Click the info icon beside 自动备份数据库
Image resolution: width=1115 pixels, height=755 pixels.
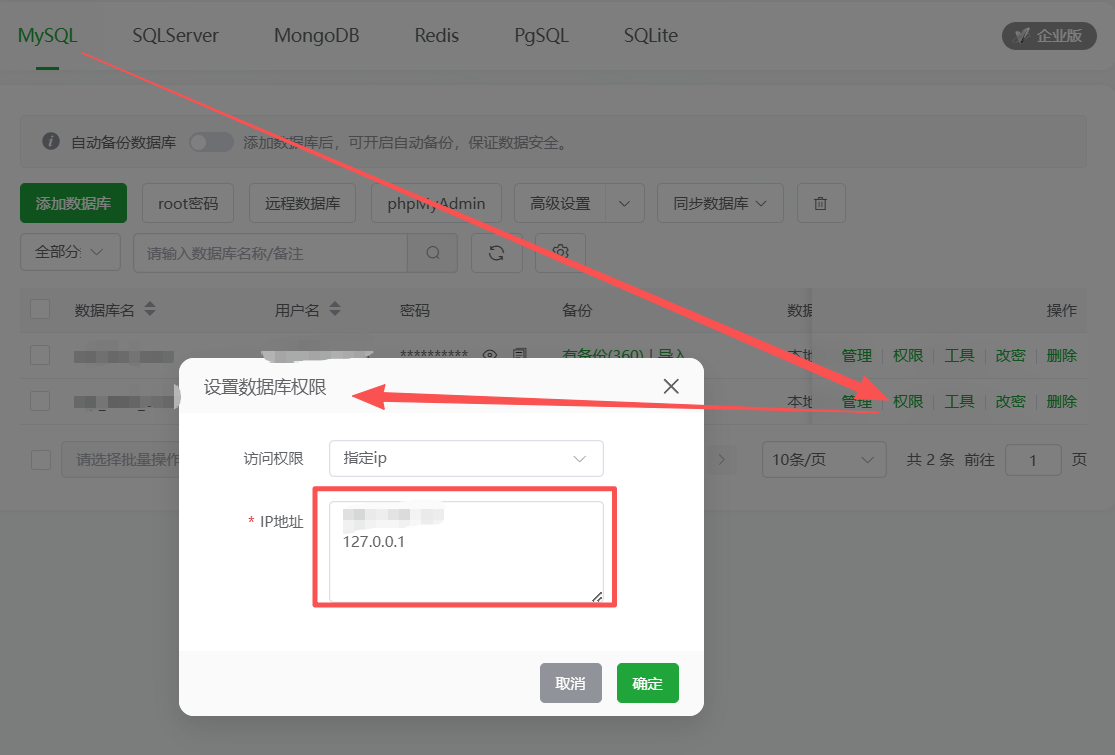tap(50, 141)
